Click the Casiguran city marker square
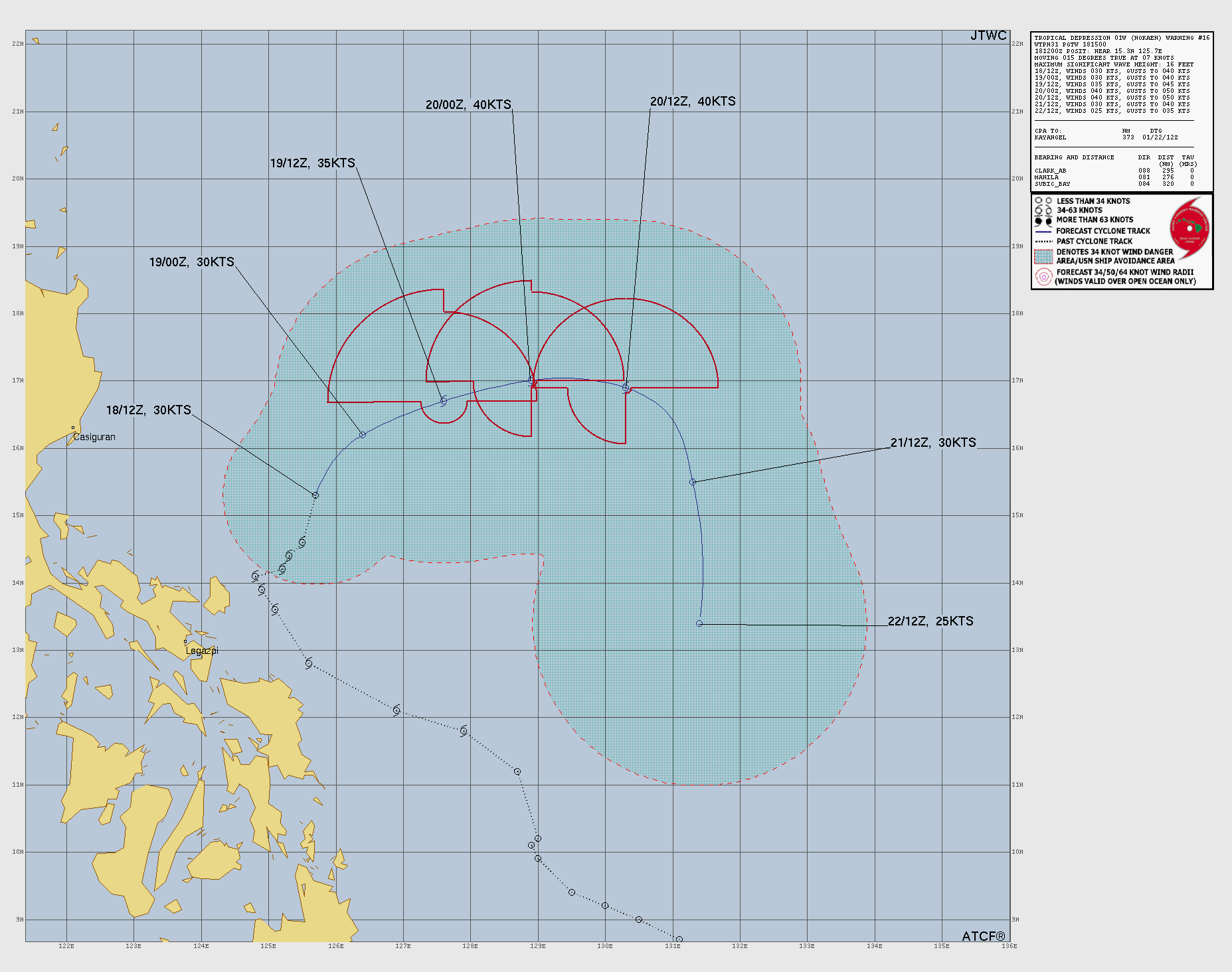1232x972 pixels. 73,428
